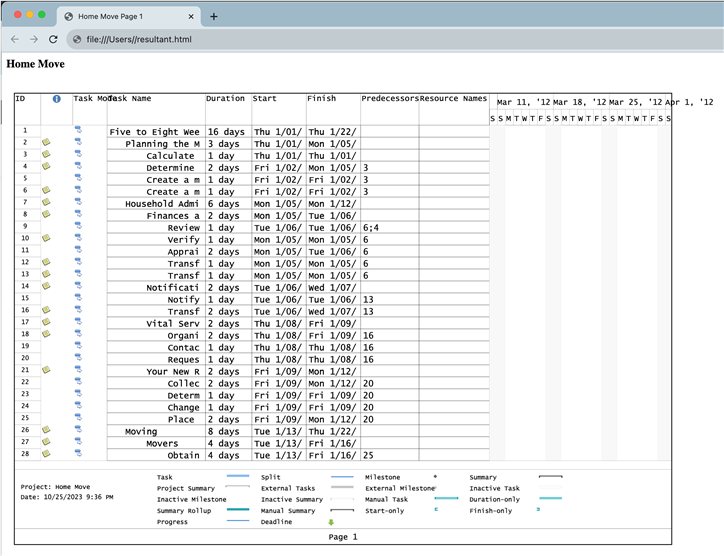Click the teal Manual Task legend swatch
Screen dimensions: 724x556
pos(446,499)
